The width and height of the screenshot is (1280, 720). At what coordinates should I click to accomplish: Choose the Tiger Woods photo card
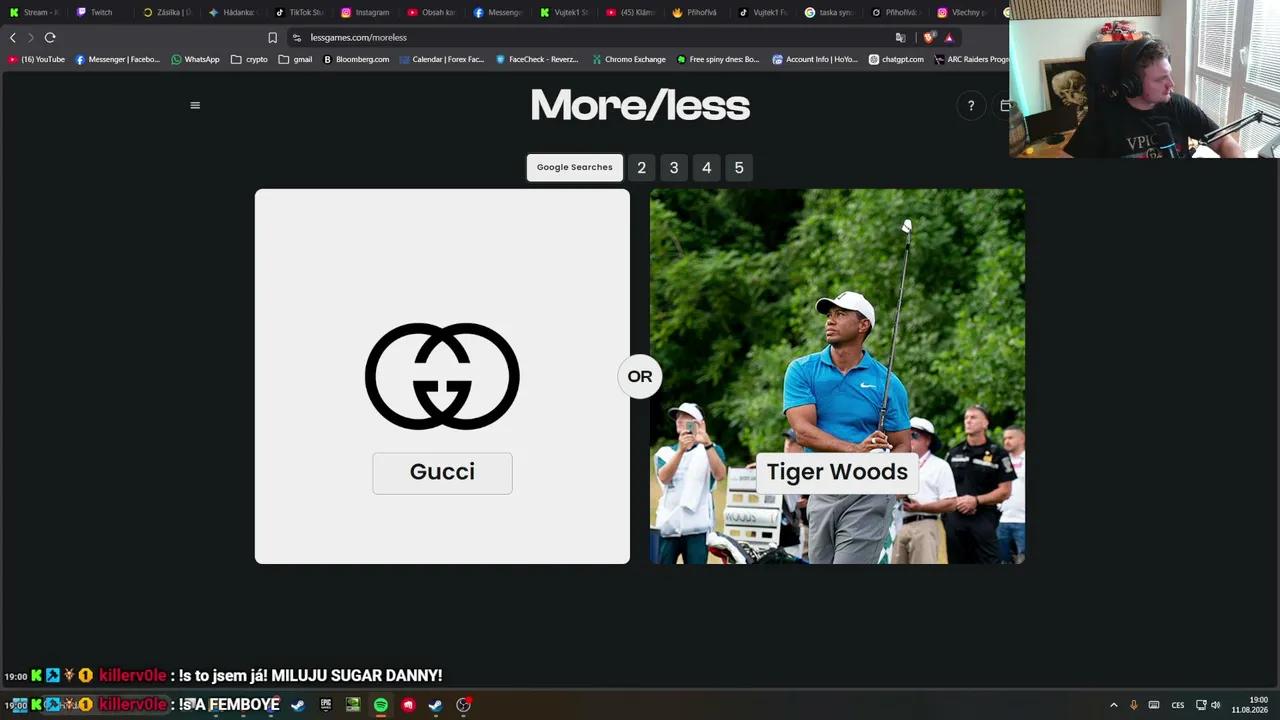coord(837,376)
